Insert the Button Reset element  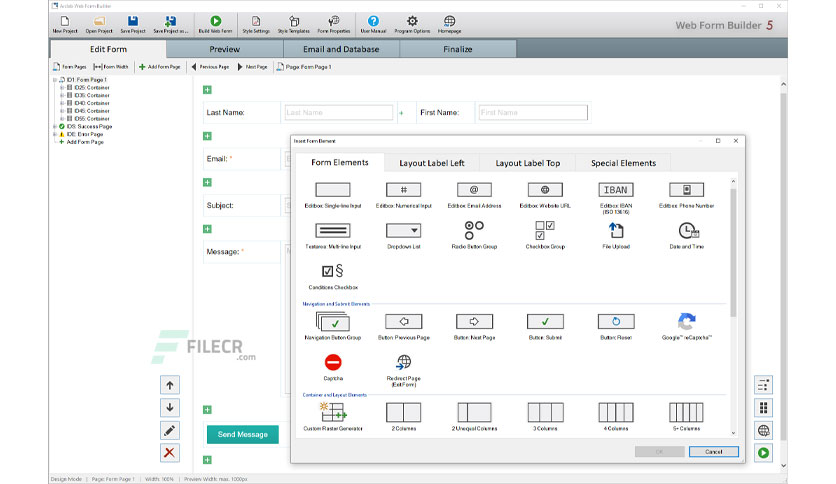[616, 327]
